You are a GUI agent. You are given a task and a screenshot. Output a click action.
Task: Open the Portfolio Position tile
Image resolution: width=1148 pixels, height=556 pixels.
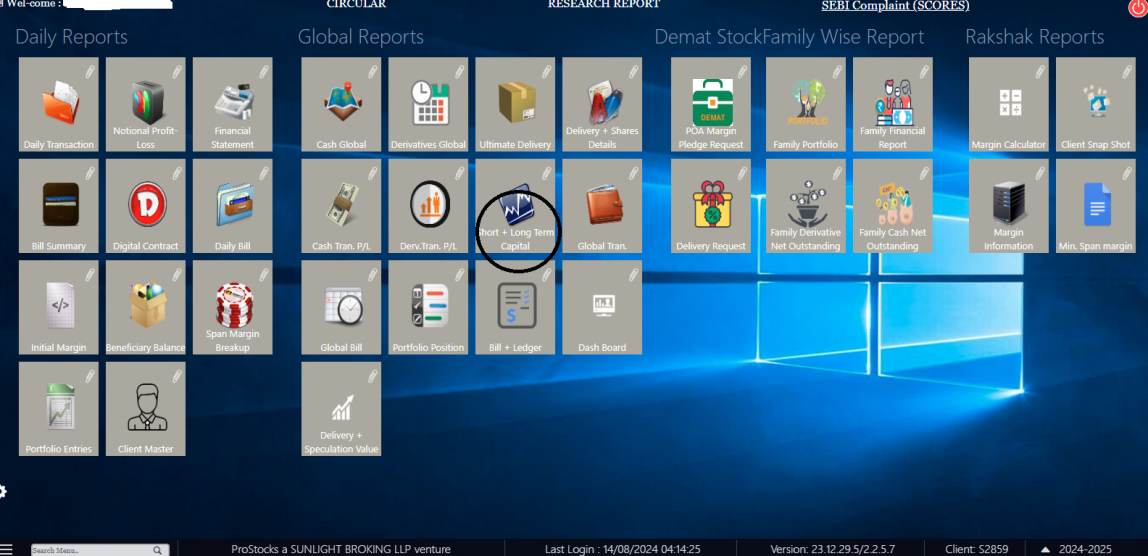tap(428, 308)
